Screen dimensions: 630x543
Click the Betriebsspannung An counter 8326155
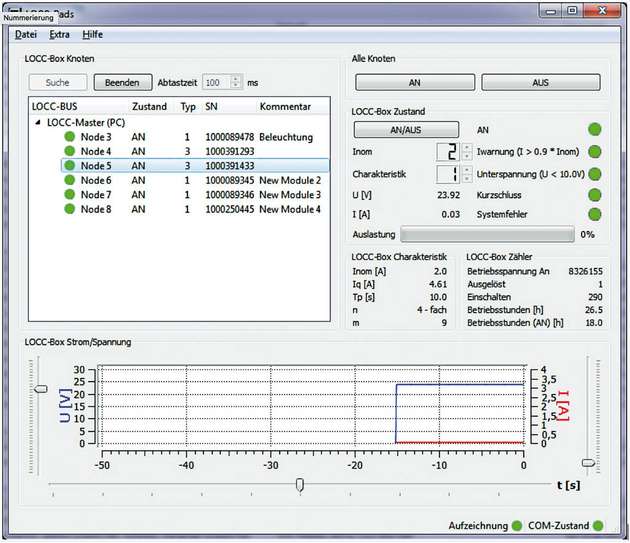(585, 272)
